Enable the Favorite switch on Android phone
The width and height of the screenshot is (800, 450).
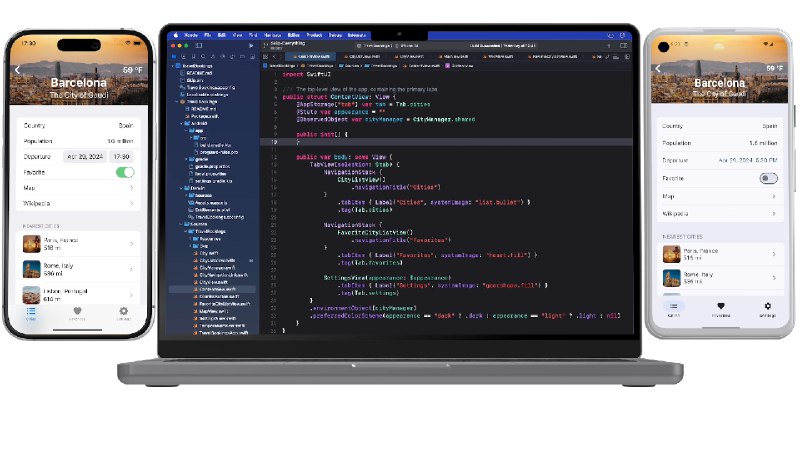768,178
